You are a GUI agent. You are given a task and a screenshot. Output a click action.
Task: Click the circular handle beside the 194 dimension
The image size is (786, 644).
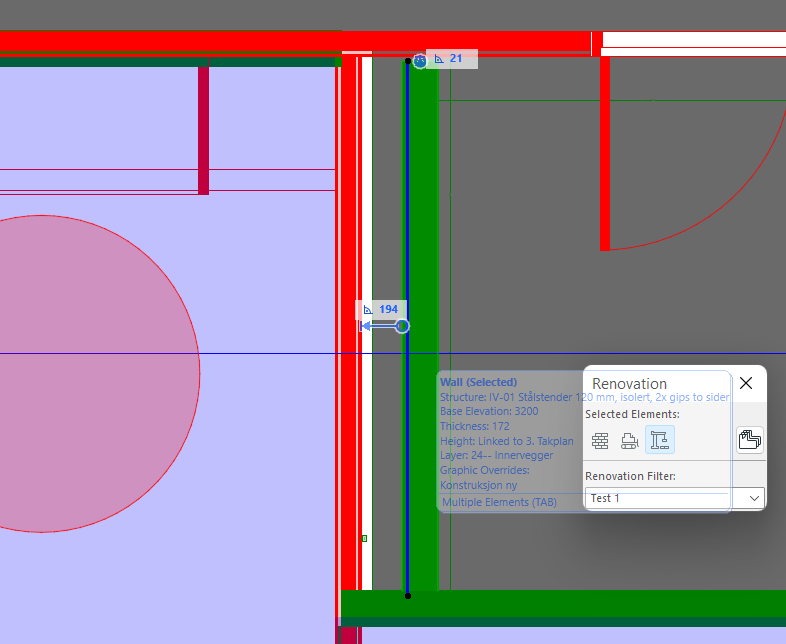(402, 326)
